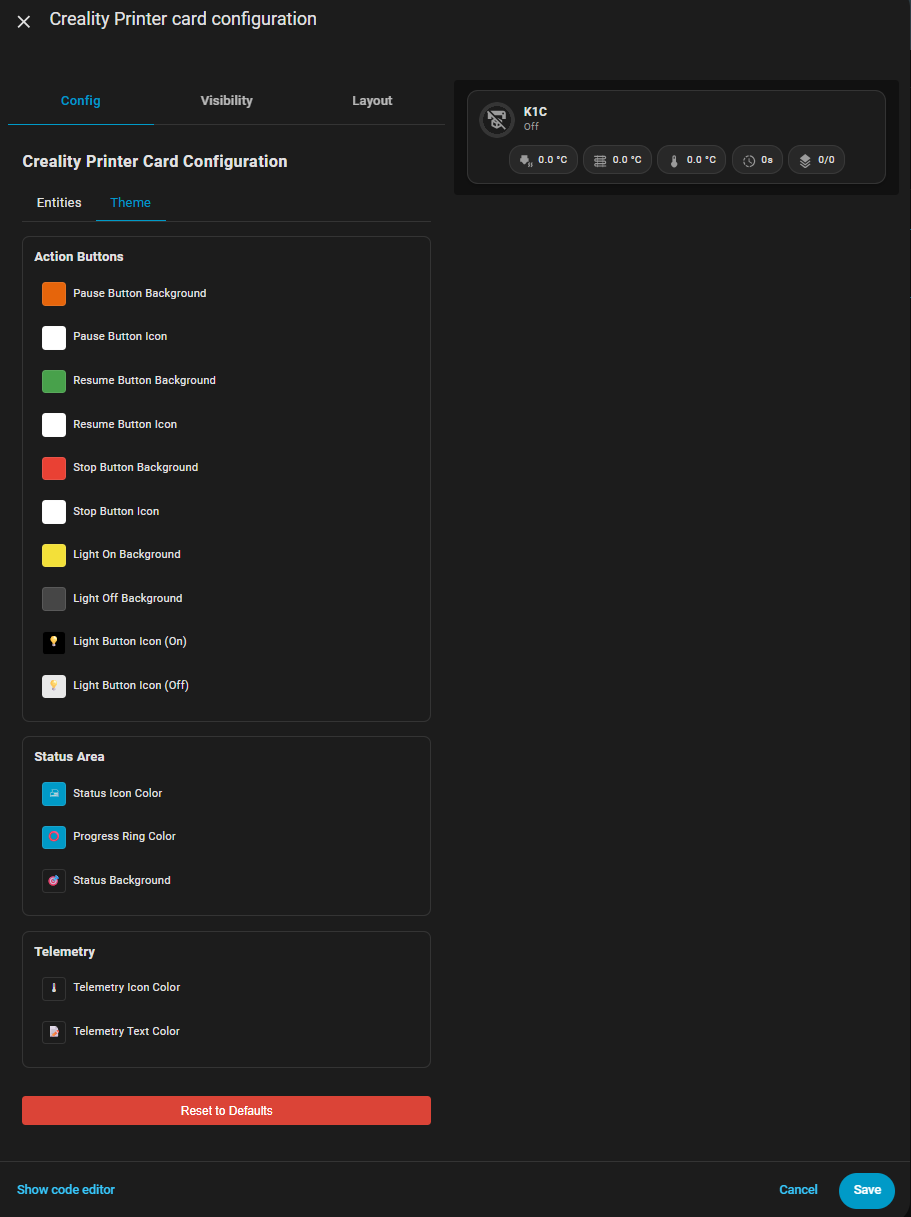Save the card configuration
Image resolution: width=911 pixels, height=1217 pixels.
867,1190
